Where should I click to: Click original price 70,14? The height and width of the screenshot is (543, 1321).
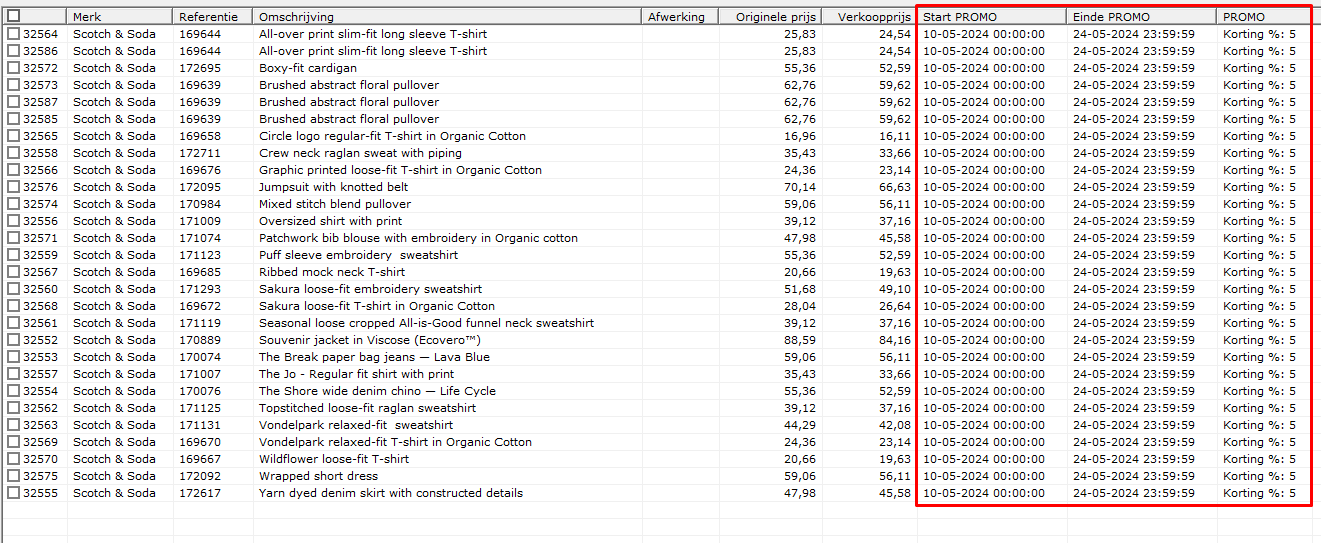click(x=800, y=187)
